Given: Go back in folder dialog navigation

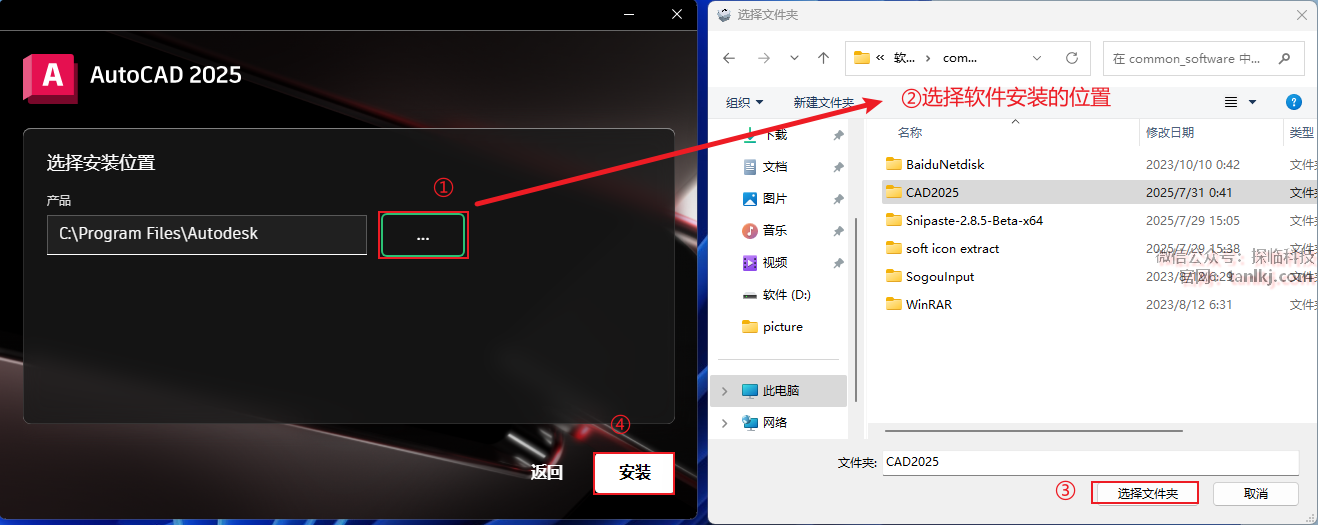Looking at the screenshot, I should point(729,58).
